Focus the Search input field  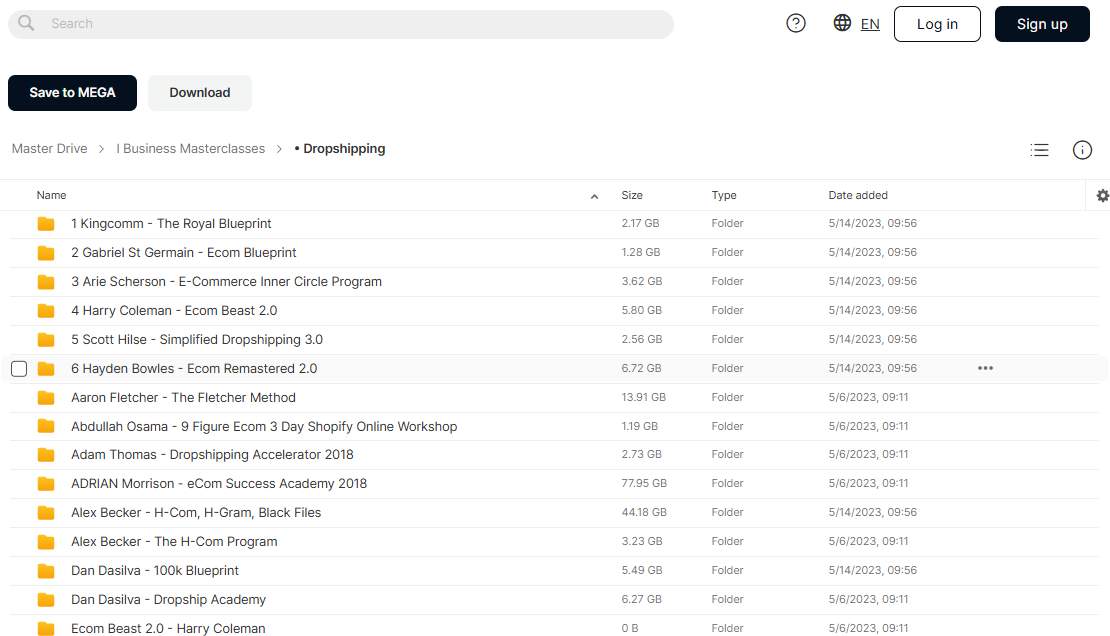pos(341,24)
